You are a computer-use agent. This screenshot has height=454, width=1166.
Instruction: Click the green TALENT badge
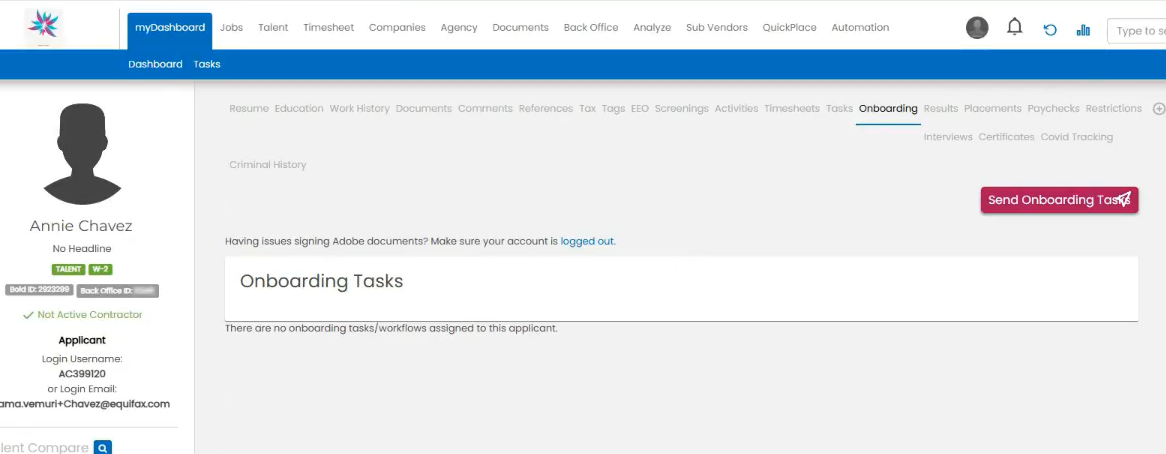[x=68, y=270]
